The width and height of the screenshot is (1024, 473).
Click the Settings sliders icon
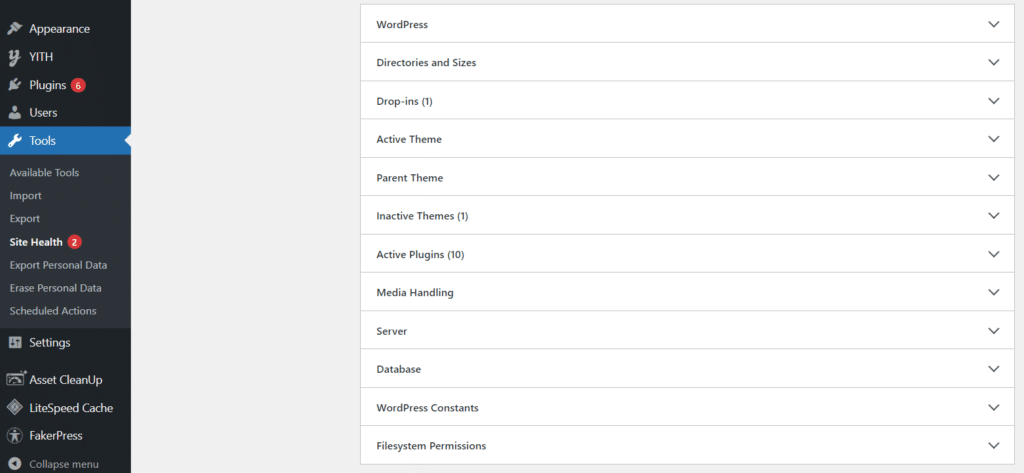(x=15, y=342)
